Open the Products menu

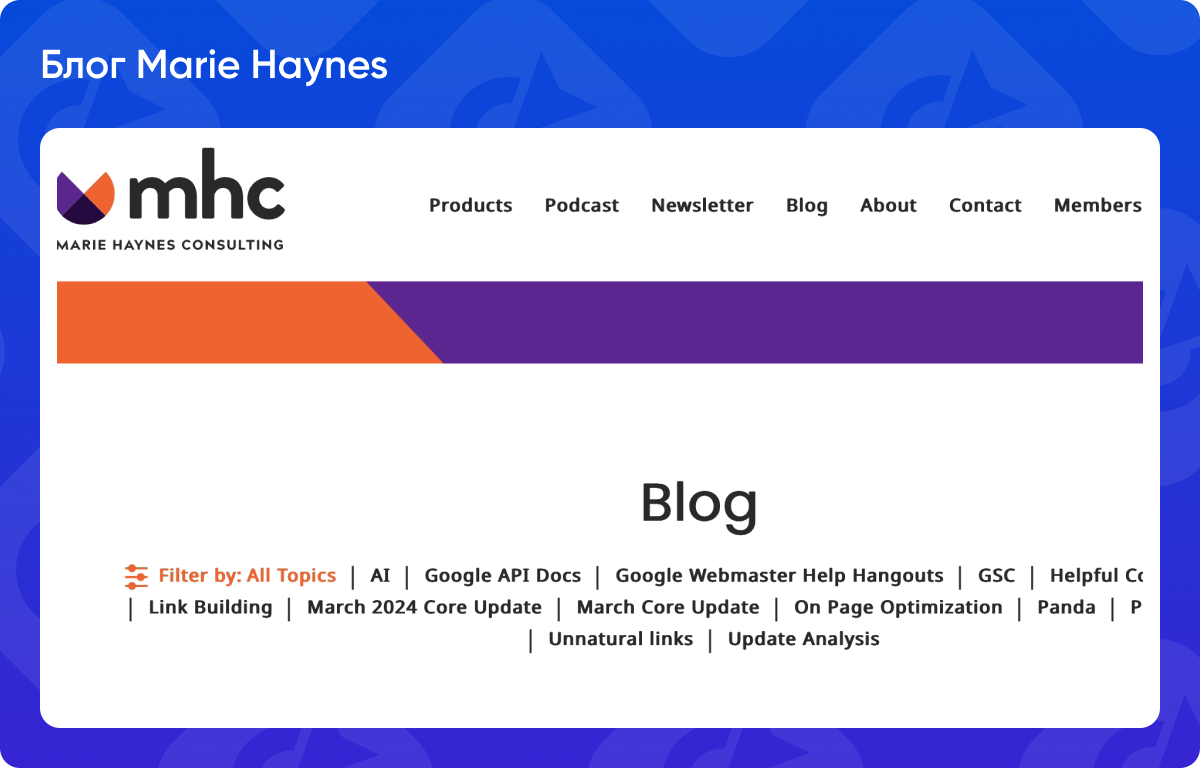pos(470,205)
